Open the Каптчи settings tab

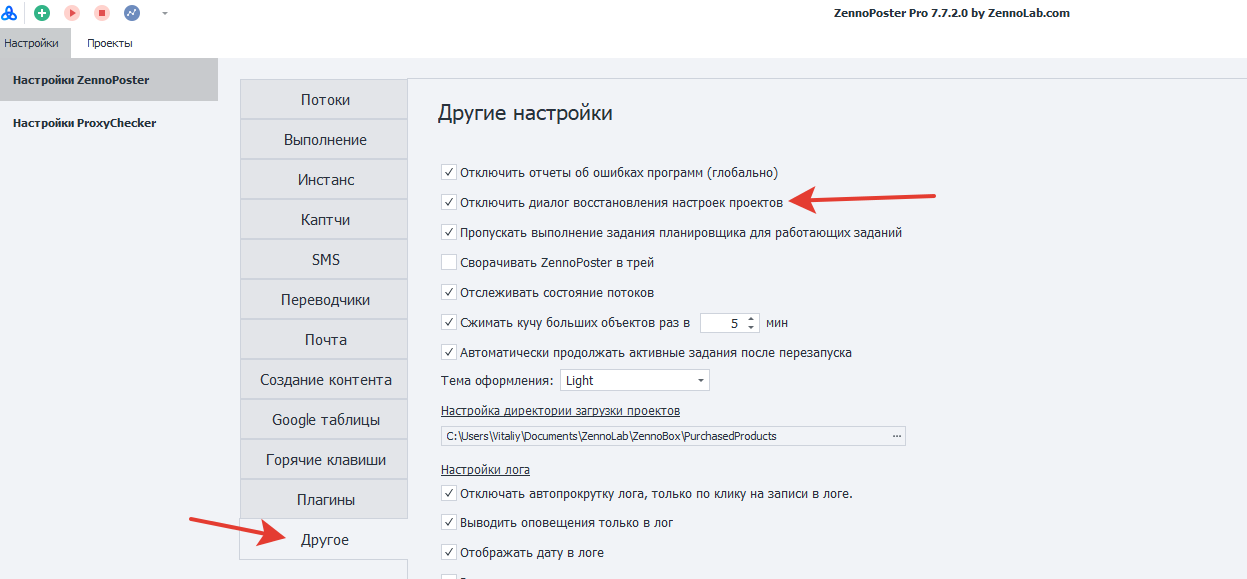324,220
